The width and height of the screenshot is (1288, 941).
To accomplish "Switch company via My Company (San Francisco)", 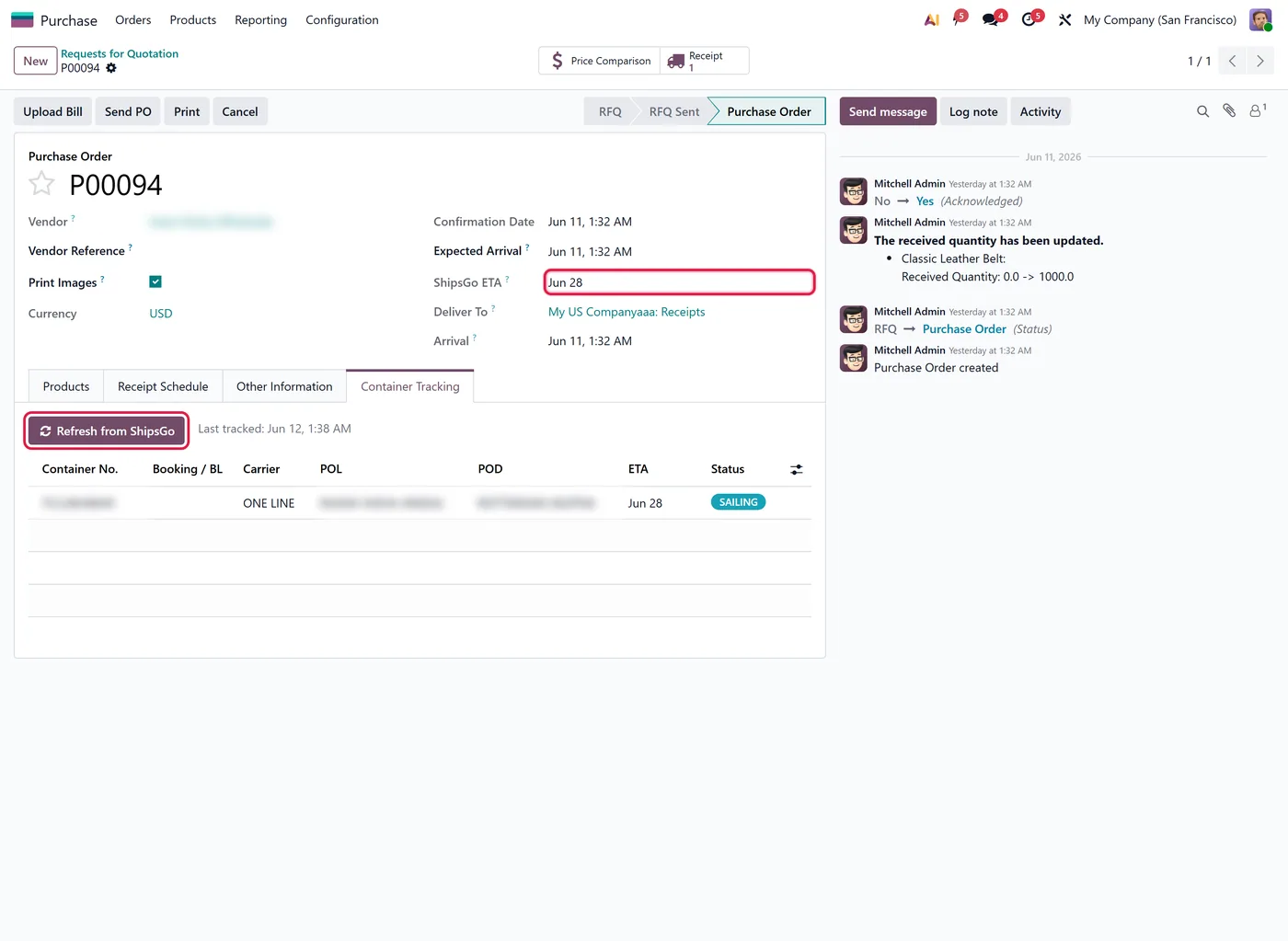I will [1159, 19].
